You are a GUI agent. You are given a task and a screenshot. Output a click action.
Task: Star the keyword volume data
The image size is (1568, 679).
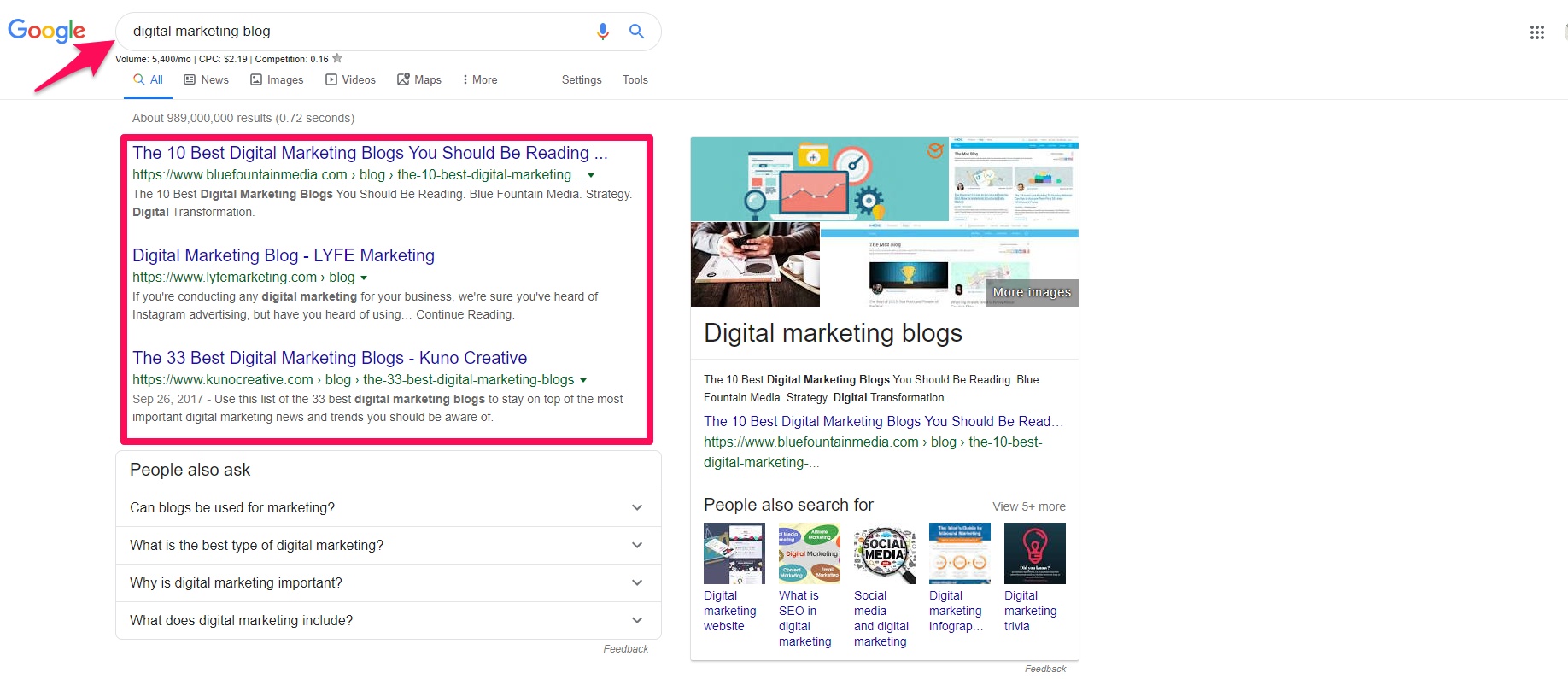click(x=337, y=58)
